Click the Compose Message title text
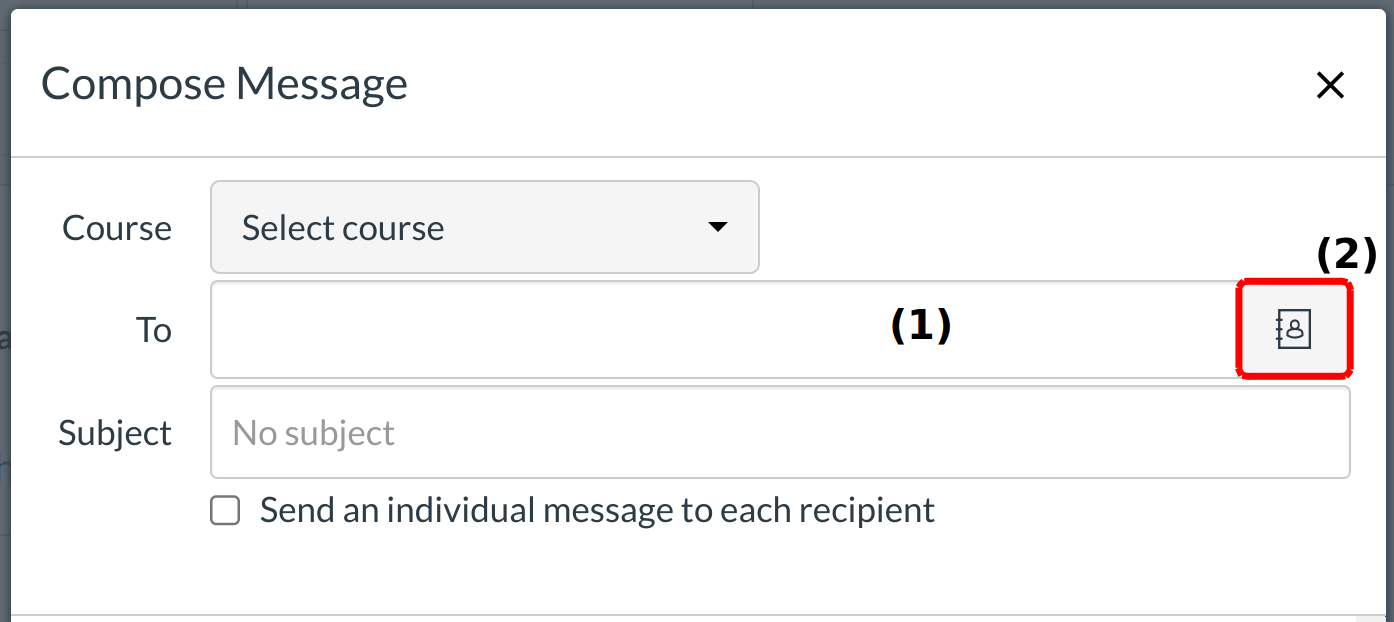Viewport: 1394px width, 622px height. [224, 84]
